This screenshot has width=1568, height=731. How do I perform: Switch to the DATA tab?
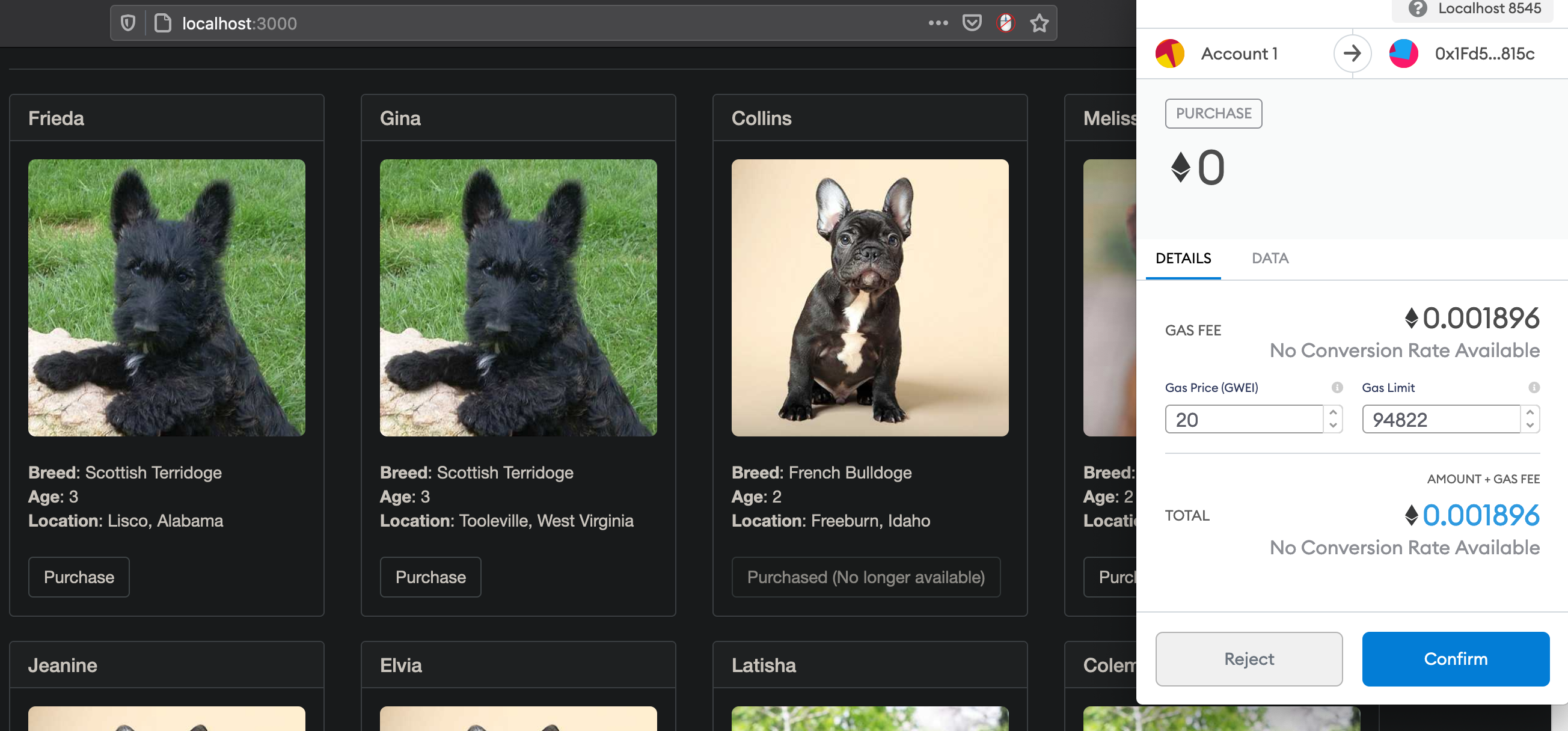pos(1269,258)
